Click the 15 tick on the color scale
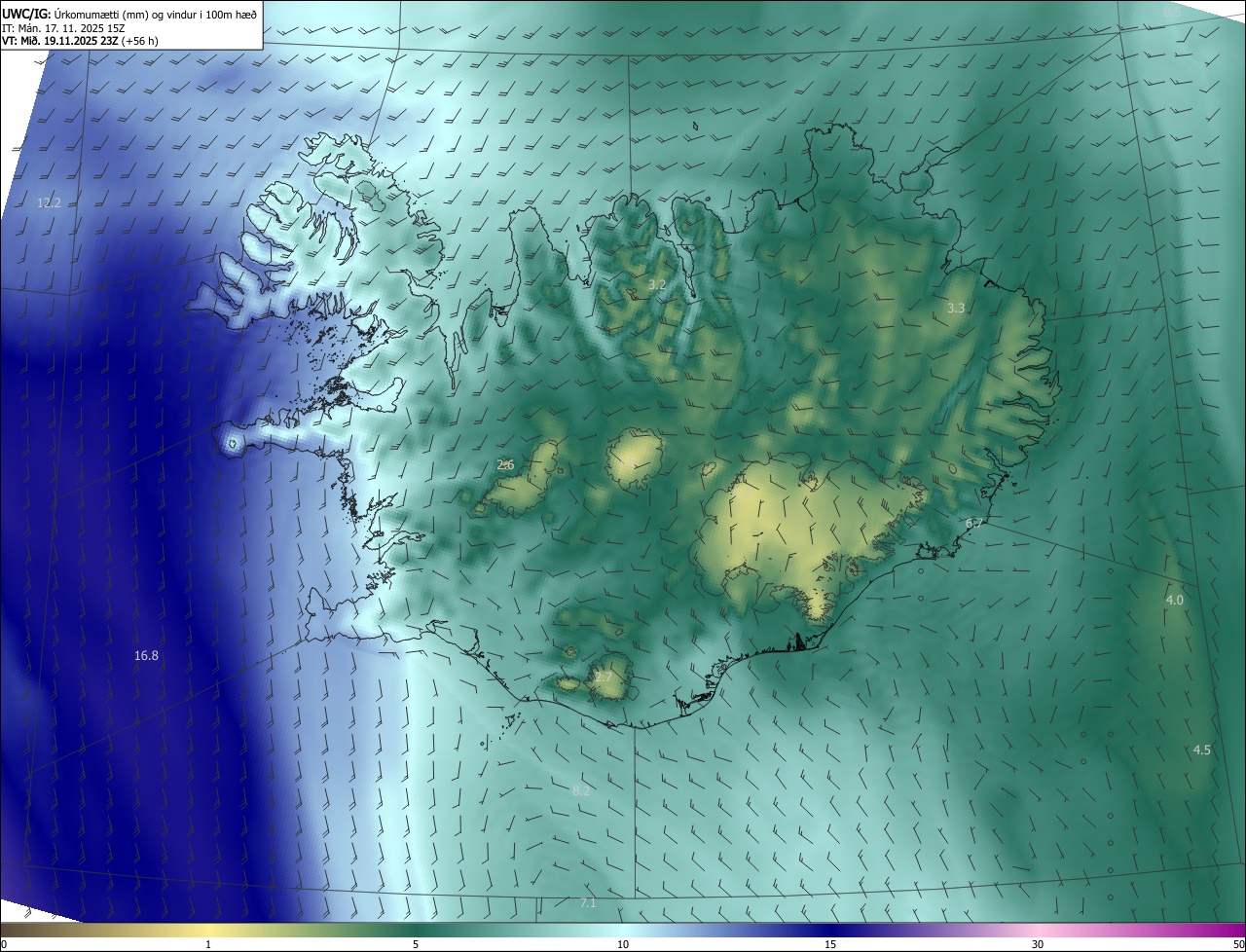This screenshot has width=1246, height=952. click(830, 944)
